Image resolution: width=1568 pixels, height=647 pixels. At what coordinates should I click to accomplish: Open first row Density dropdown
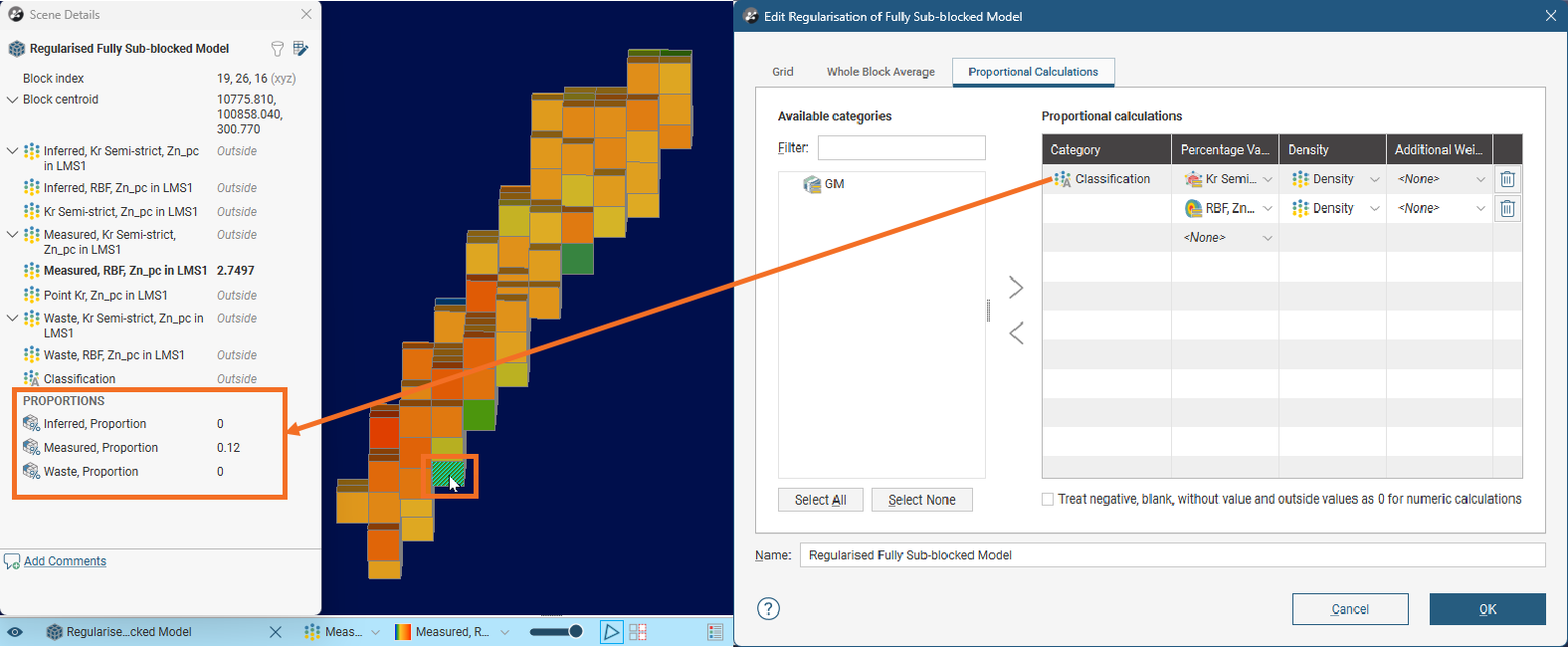click(1335, 179)
